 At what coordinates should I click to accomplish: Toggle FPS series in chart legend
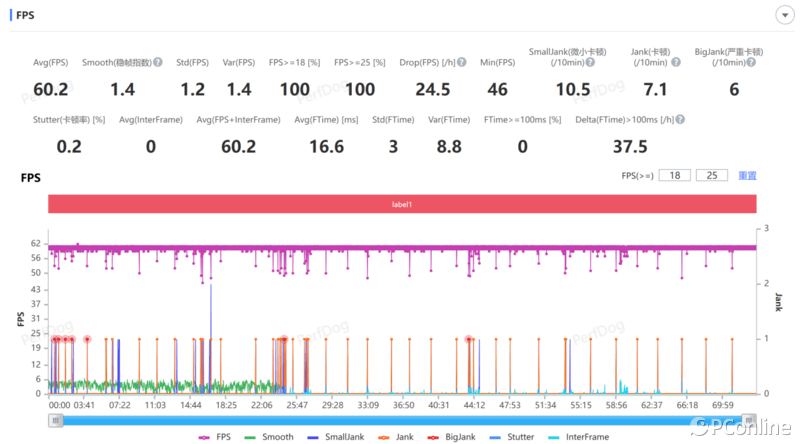213,437
